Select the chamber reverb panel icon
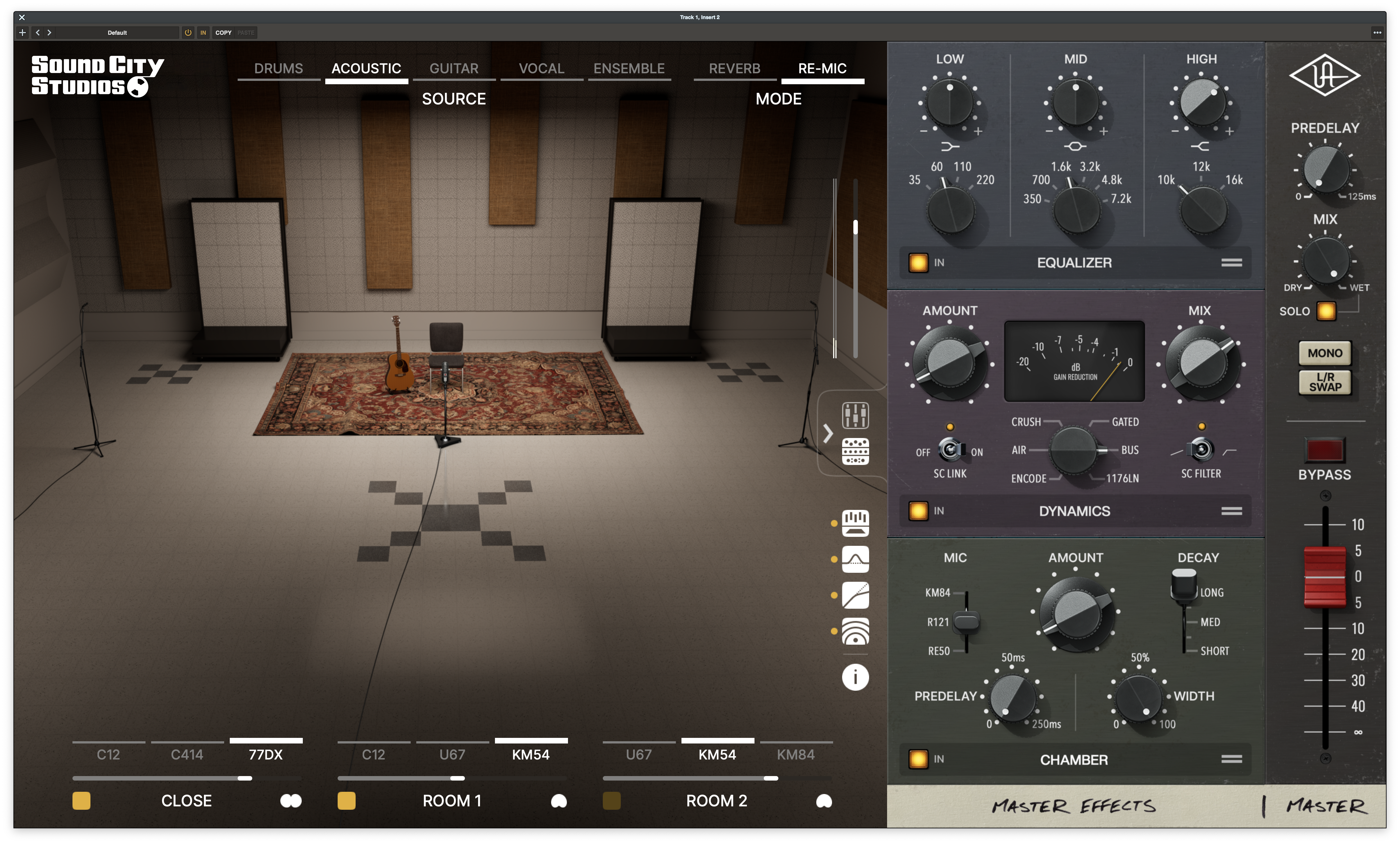This screenshot has width=1400, height=844. click(x=855, y=631)
